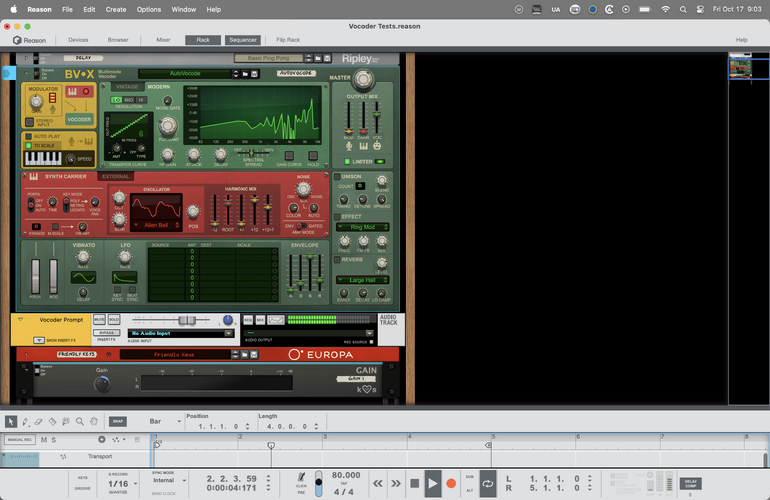Image resolution: width=770 pixels, height=500 pixels.
Task: Click the Mute button on Vocoder Prompt
Action: tap(99, 319)
